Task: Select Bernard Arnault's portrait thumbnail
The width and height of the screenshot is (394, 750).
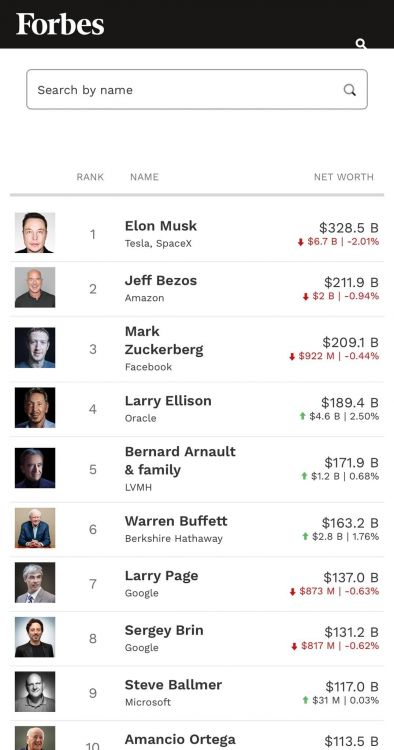Action: [35, 468]
